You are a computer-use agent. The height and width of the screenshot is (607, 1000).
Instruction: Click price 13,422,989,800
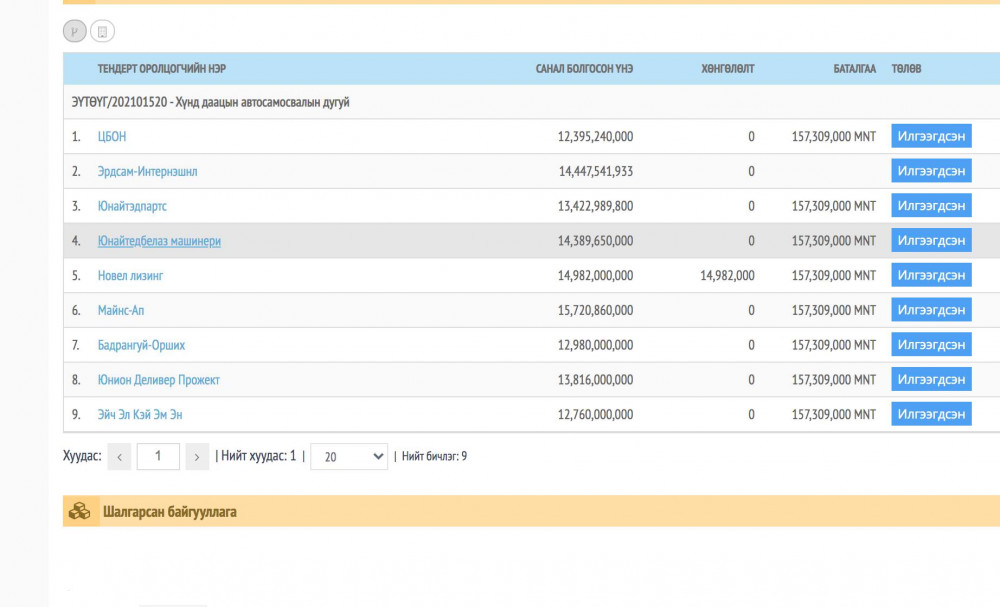click(595, 206)
